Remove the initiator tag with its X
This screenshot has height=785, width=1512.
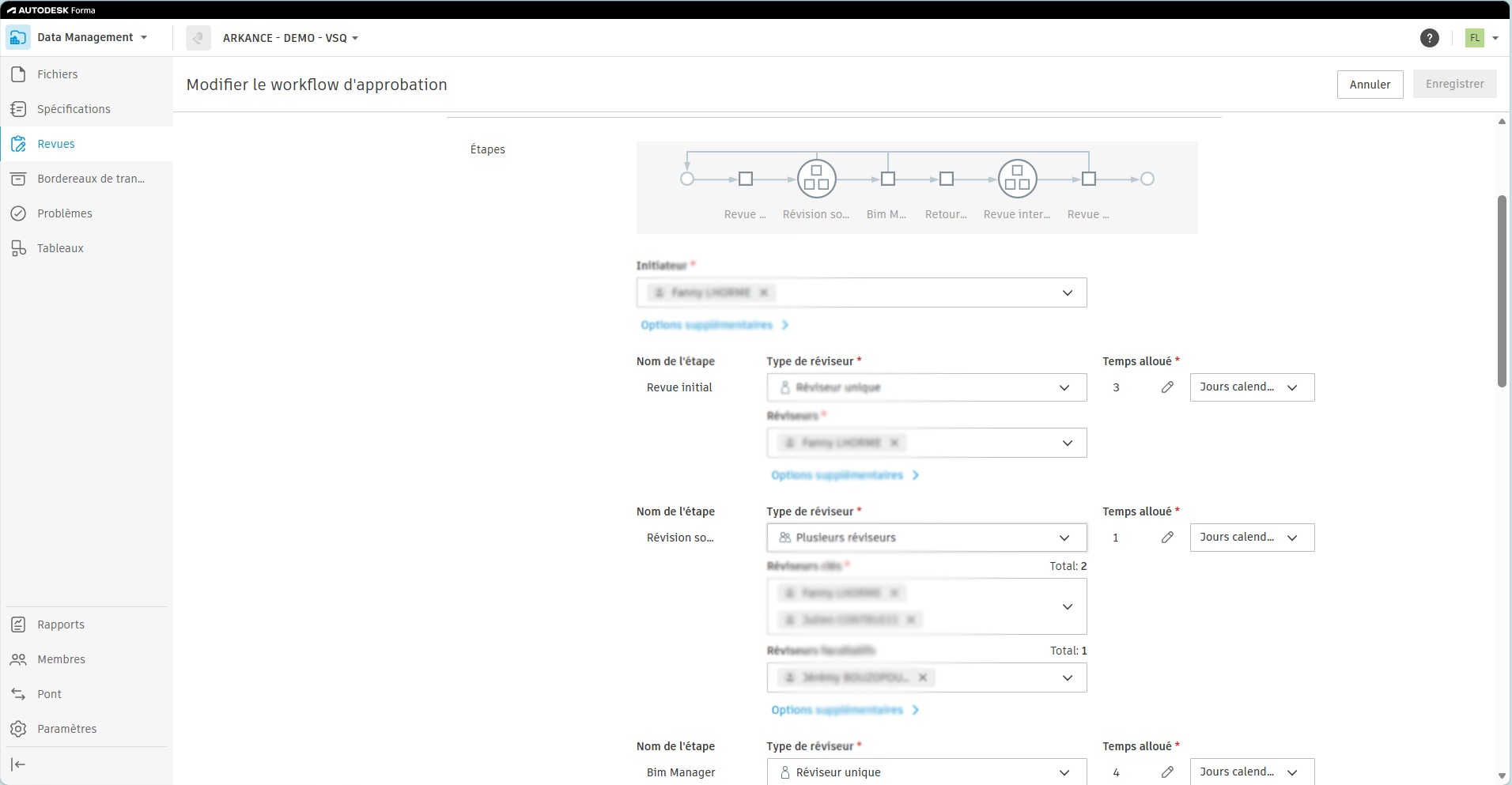(764, 292)
